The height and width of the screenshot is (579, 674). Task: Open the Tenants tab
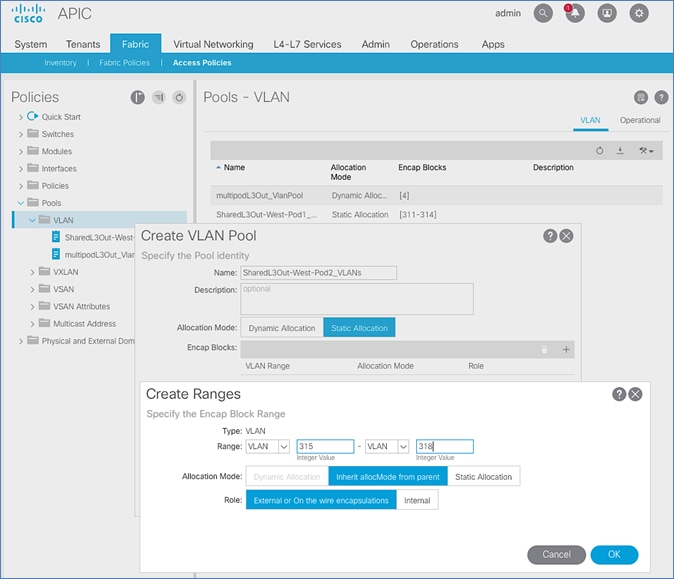click(x=83, y=44)
